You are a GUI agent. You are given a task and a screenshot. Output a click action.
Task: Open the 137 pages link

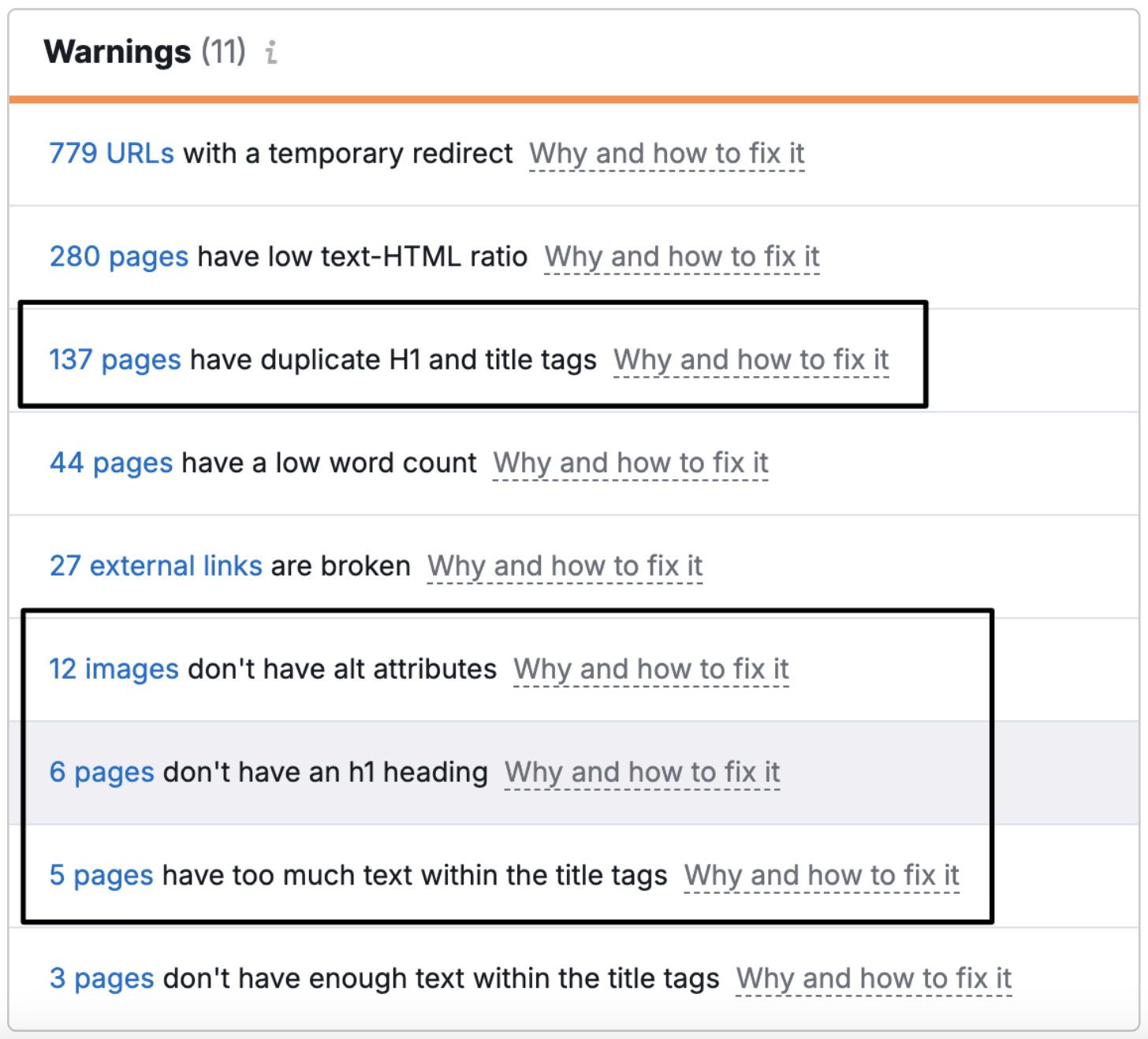tap(115, 359)
